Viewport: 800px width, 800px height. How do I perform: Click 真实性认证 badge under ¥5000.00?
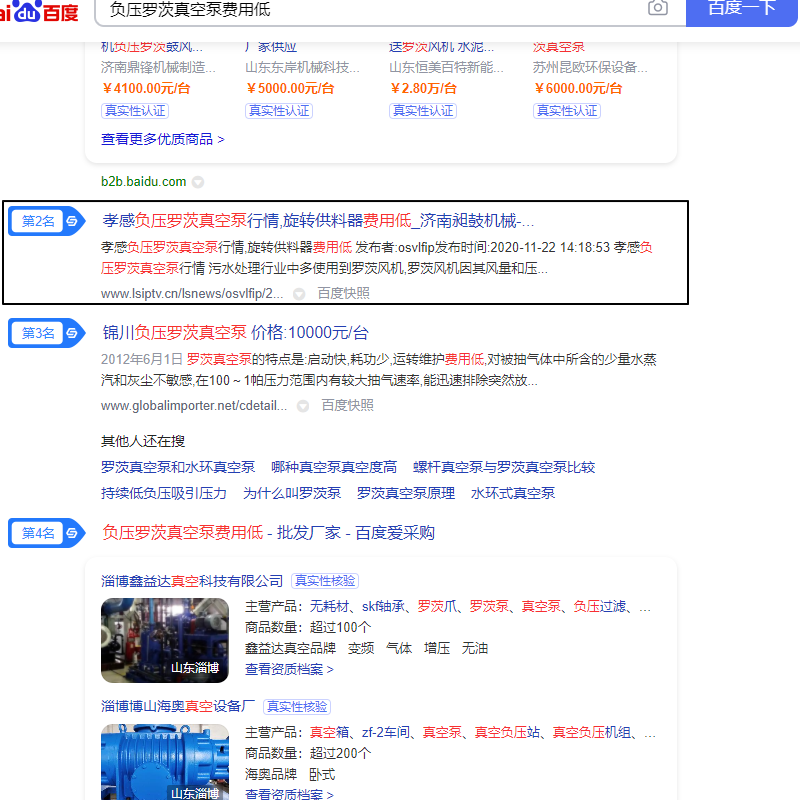click(x=279, y=111)
